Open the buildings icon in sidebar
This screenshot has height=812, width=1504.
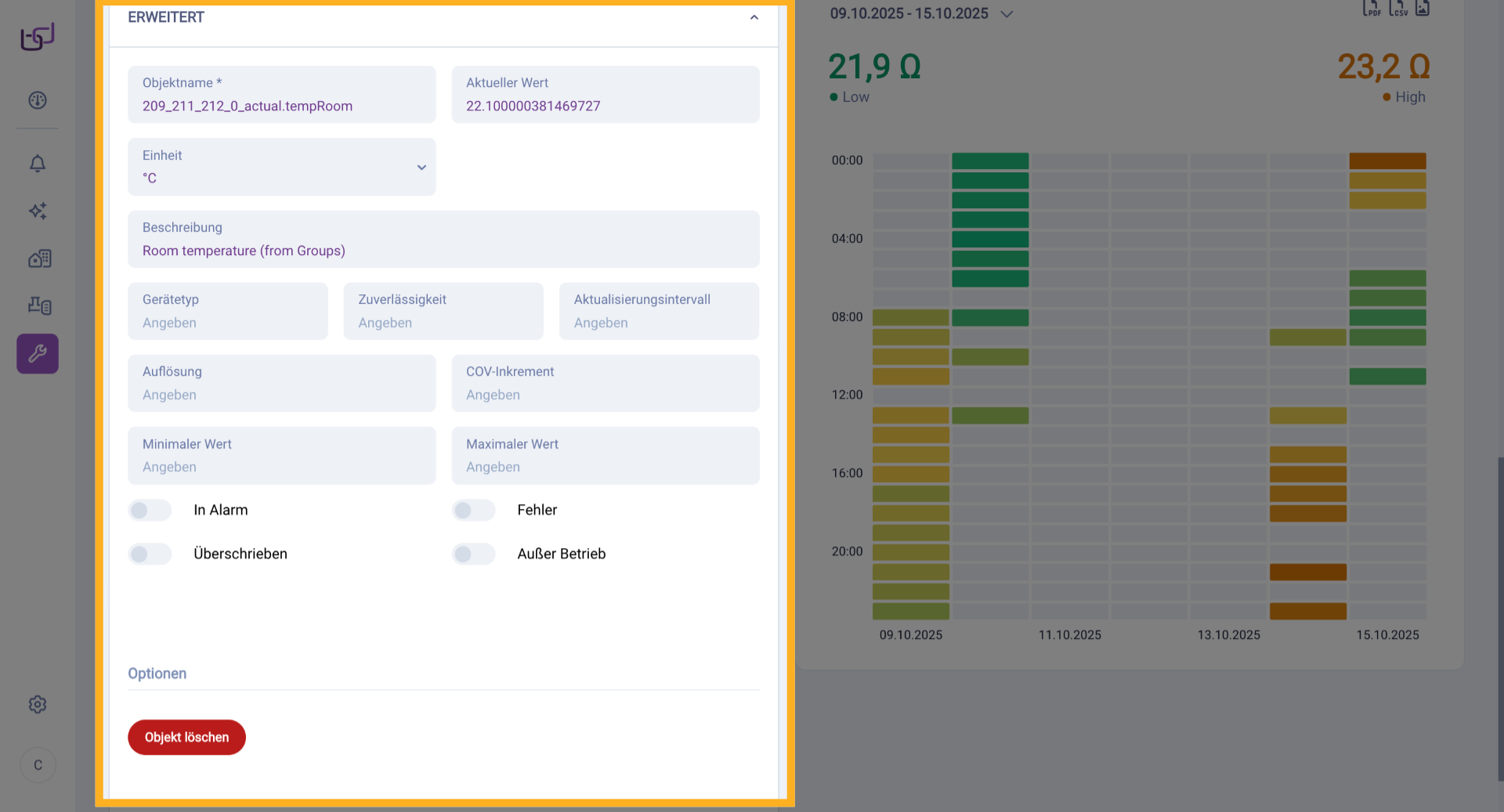pyautogui.click(x=39, y=258)
